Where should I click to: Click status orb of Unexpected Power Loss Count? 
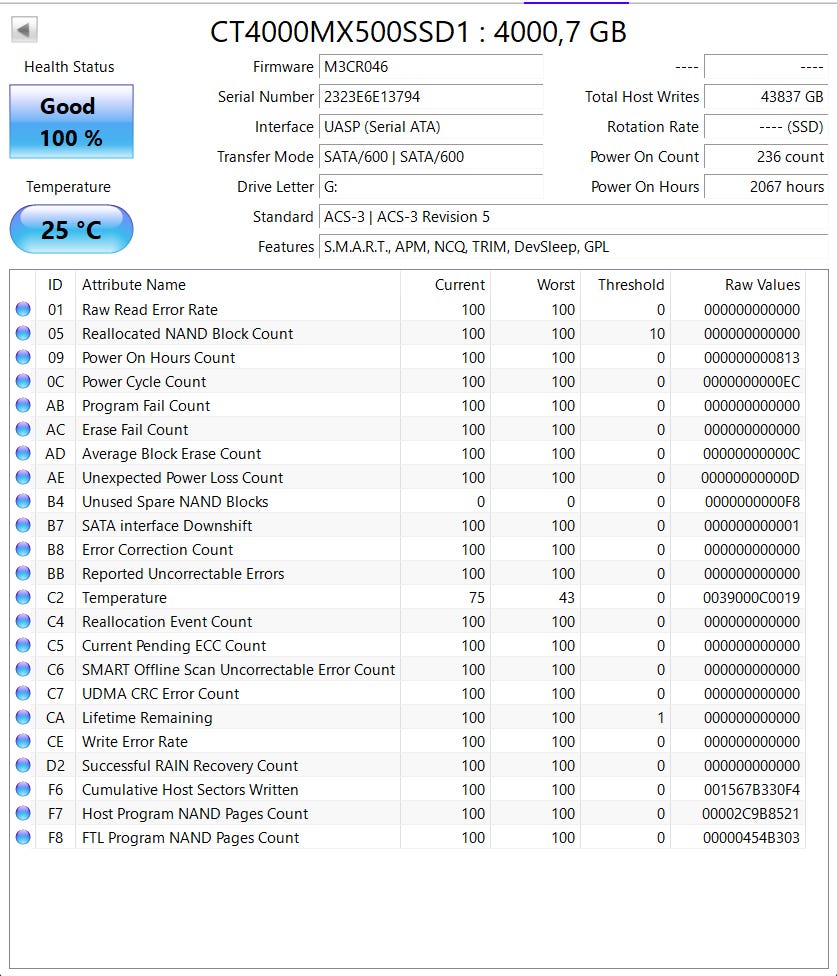pos(23,477)
